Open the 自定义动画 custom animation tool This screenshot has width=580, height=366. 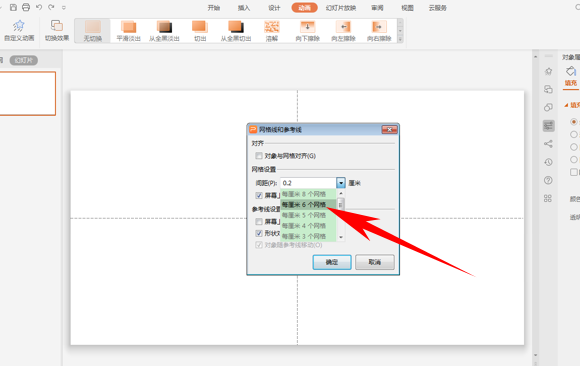click(x=19, y=31)
